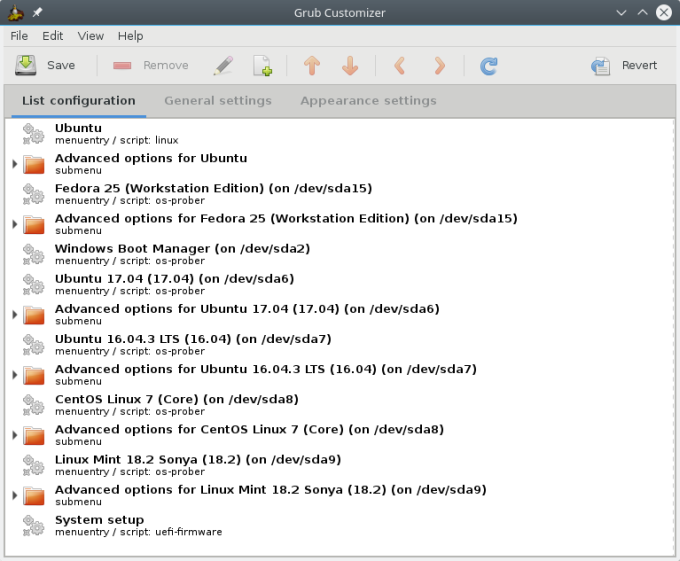680x561 pixels.
Task: Select Advanced options for Ubuntu 17.04 text
Action: click(247, 309)
